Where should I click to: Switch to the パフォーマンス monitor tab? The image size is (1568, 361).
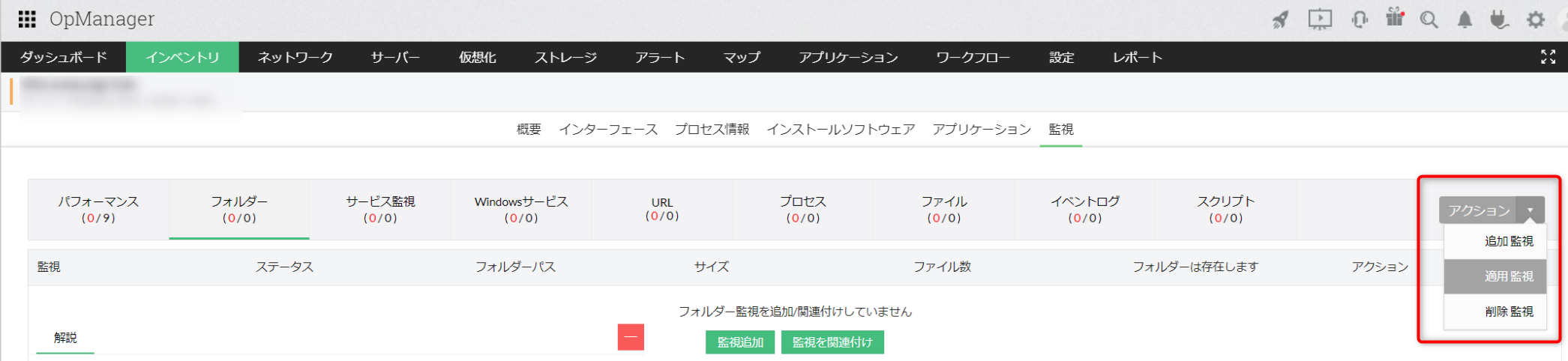[98, 209]
